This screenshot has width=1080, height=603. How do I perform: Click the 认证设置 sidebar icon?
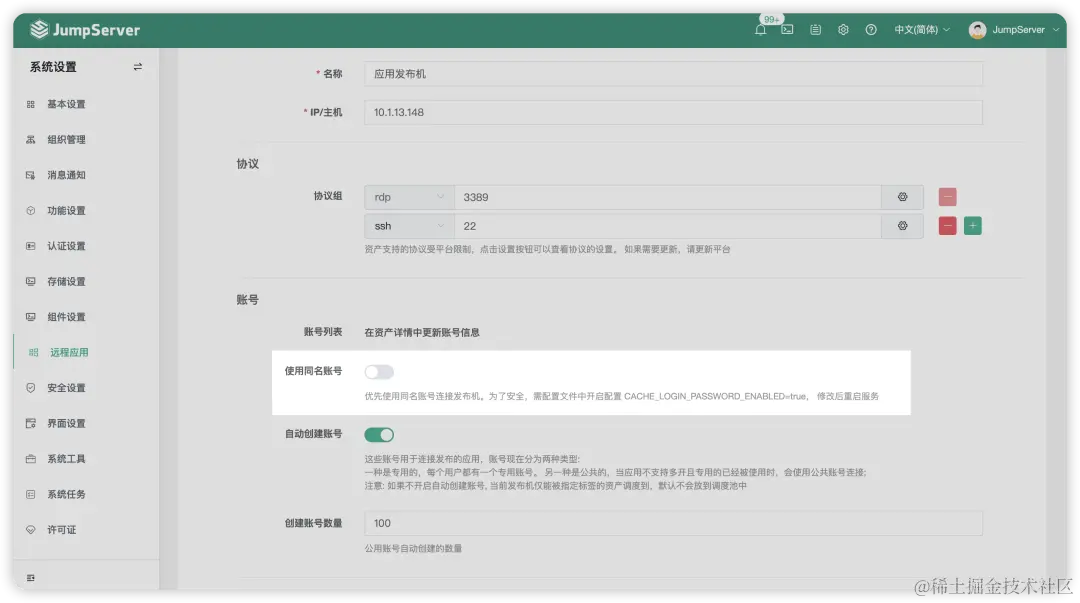tap(30, 246)
